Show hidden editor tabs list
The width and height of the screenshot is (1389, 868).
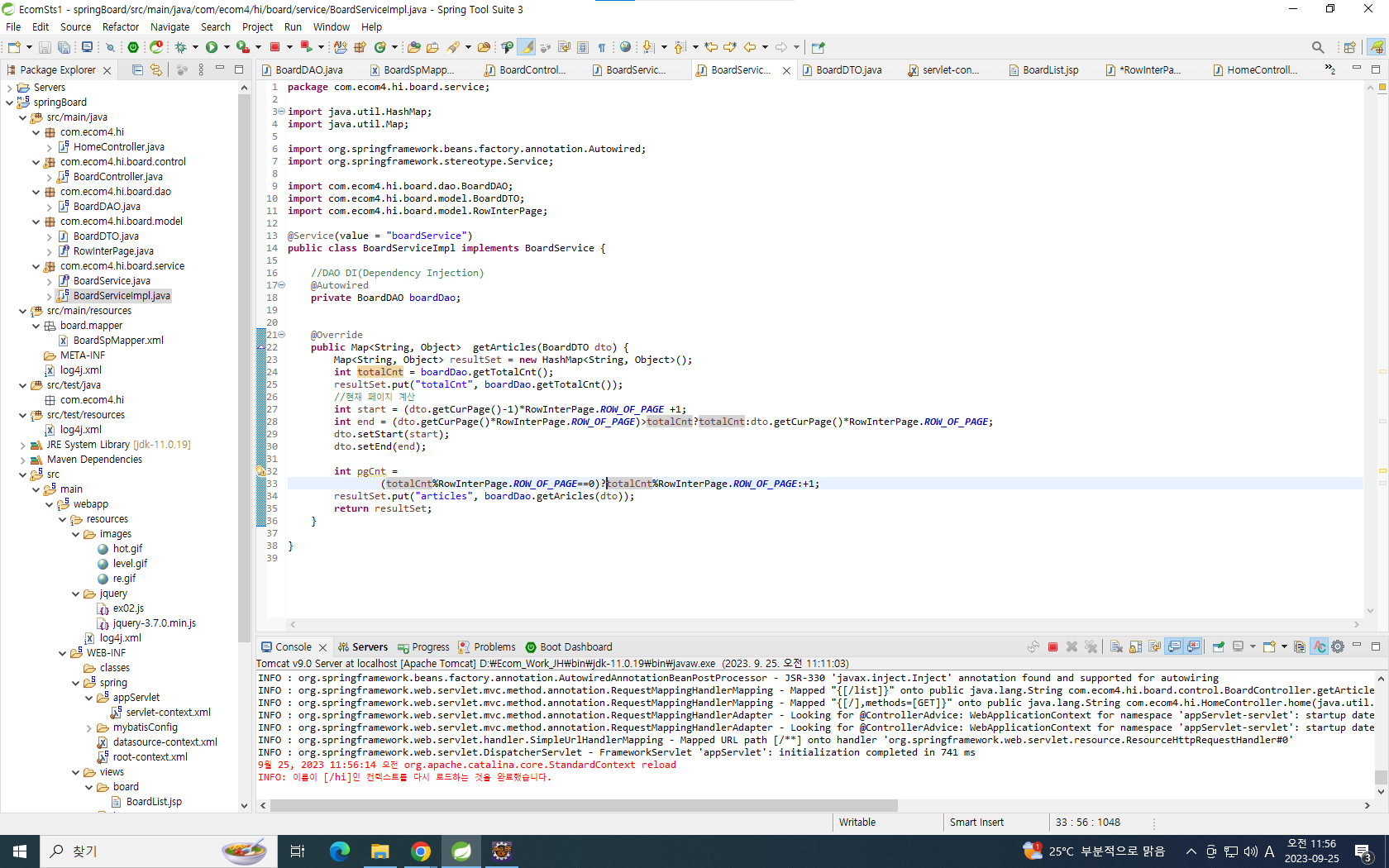1329,69
